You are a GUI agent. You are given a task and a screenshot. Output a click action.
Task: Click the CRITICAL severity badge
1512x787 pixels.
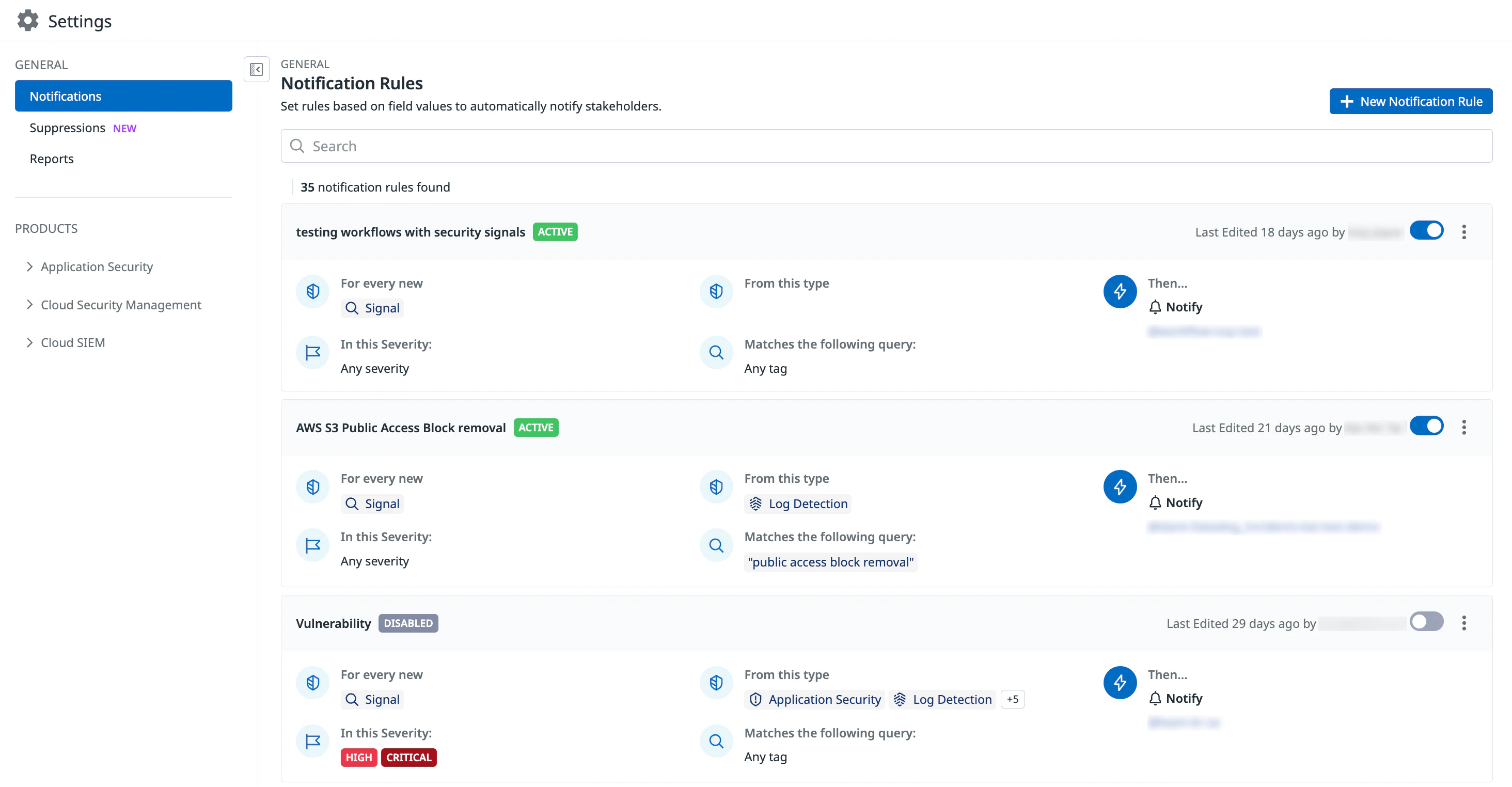point(408,757)
